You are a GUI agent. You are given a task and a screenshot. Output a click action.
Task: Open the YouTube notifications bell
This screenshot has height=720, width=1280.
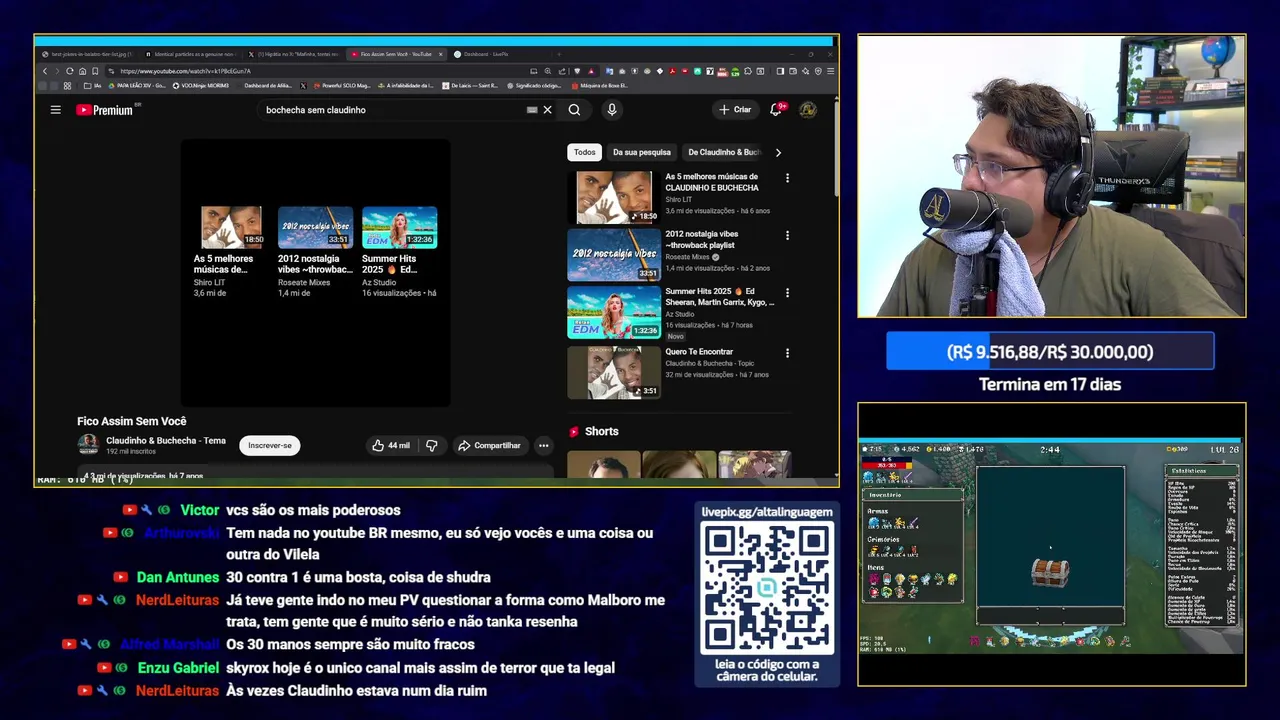coord(776,110)
